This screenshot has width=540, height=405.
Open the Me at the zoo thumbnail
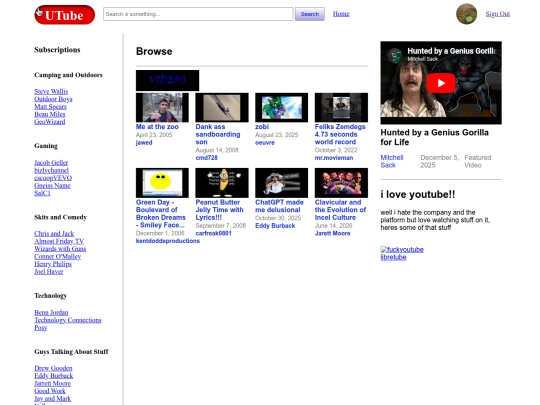162,107
